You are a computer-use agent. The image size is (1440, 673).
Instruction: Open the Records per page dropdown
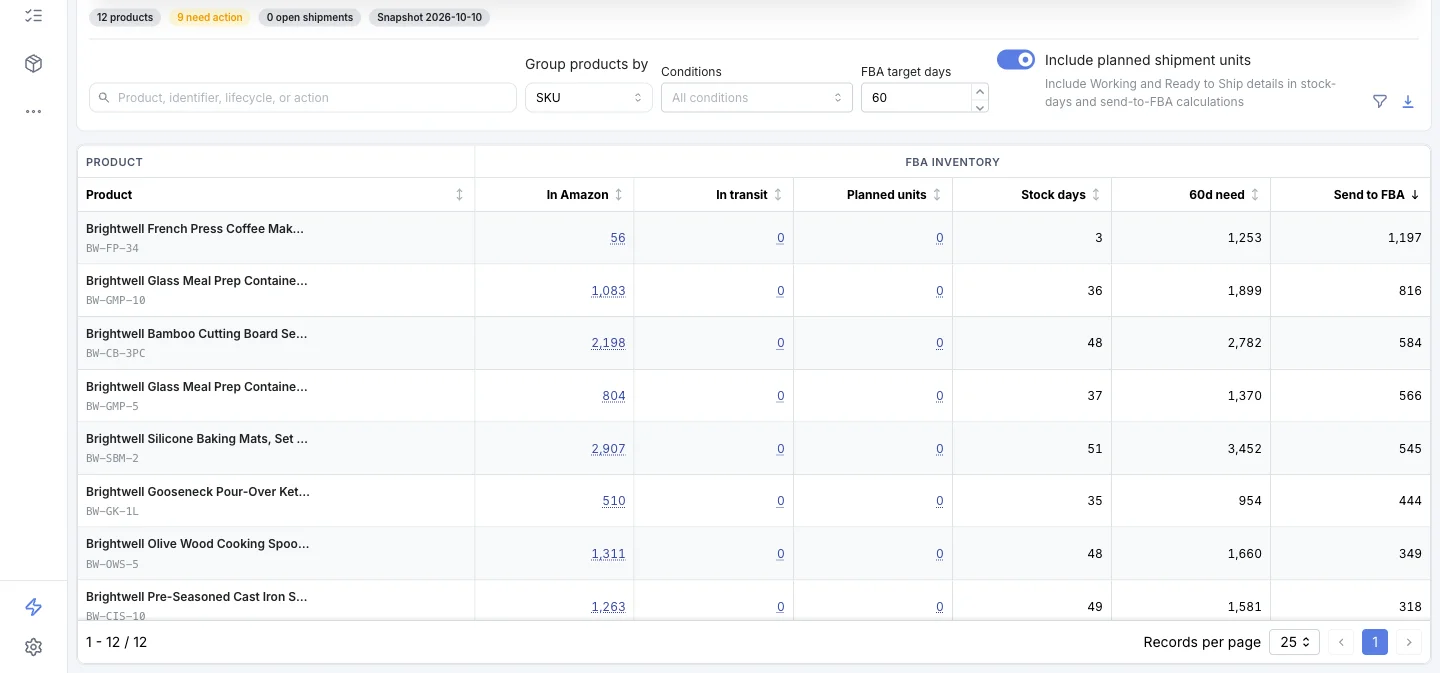(1294, 642)
